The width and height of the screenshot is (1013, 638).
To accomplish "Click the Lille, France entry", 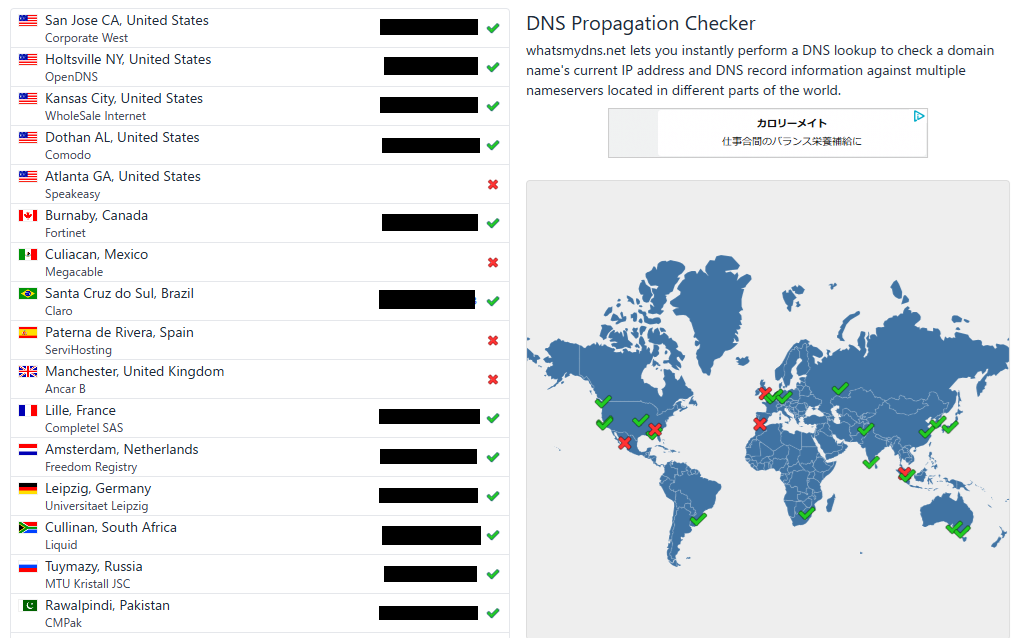I will pyautogui.click(x=260, y=418).
